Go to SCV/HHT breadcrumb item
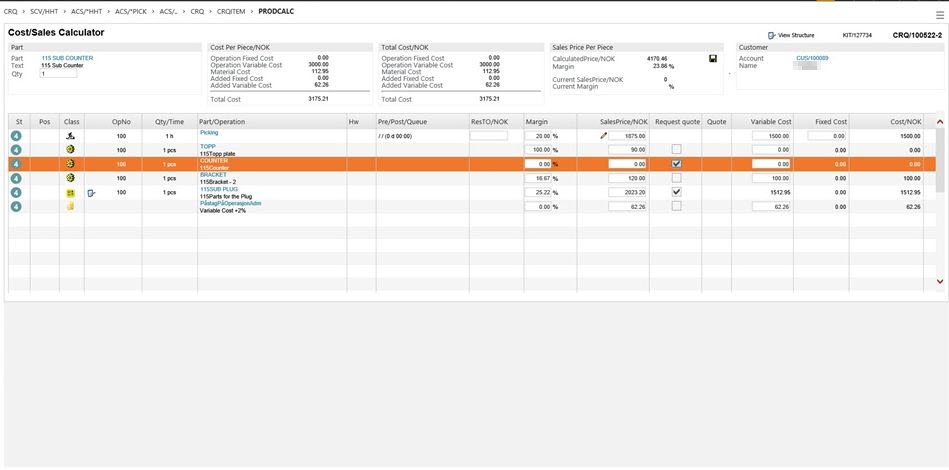The image size is (949, 470). pyautogui.click(x=45, y=11)
